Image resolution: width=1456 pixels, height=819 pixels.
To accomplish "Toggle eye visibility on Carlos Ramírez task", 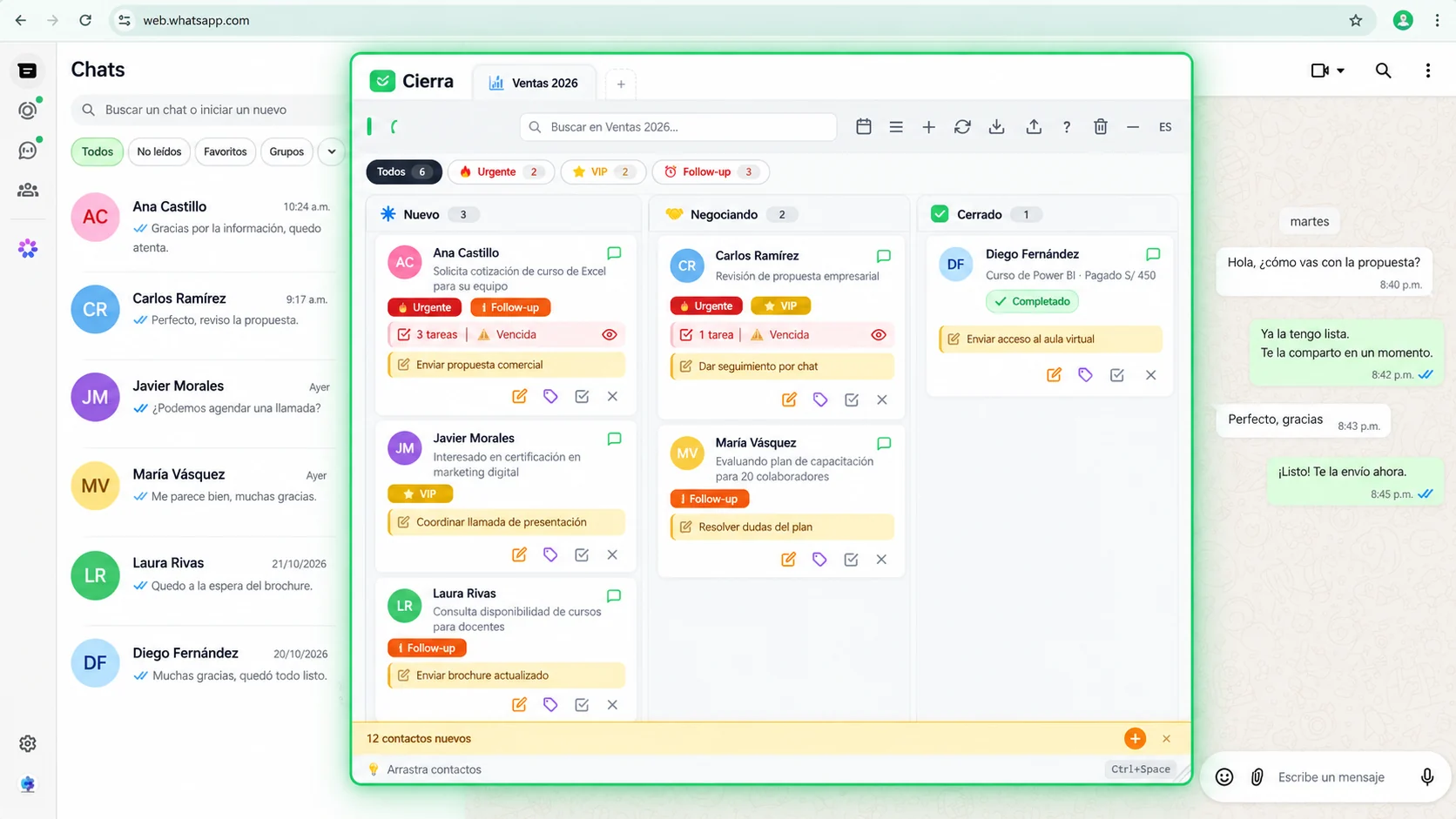I will pyautogui.click(x=879, y=335).
